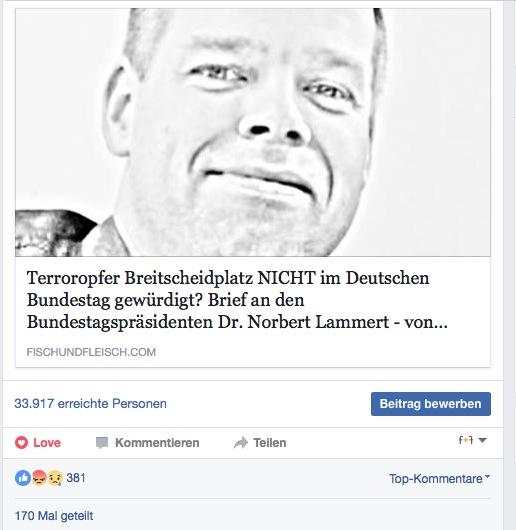Screen dimensions: 516x530
Task: Click the red Love heart icon
Action: tap(21, 442)
